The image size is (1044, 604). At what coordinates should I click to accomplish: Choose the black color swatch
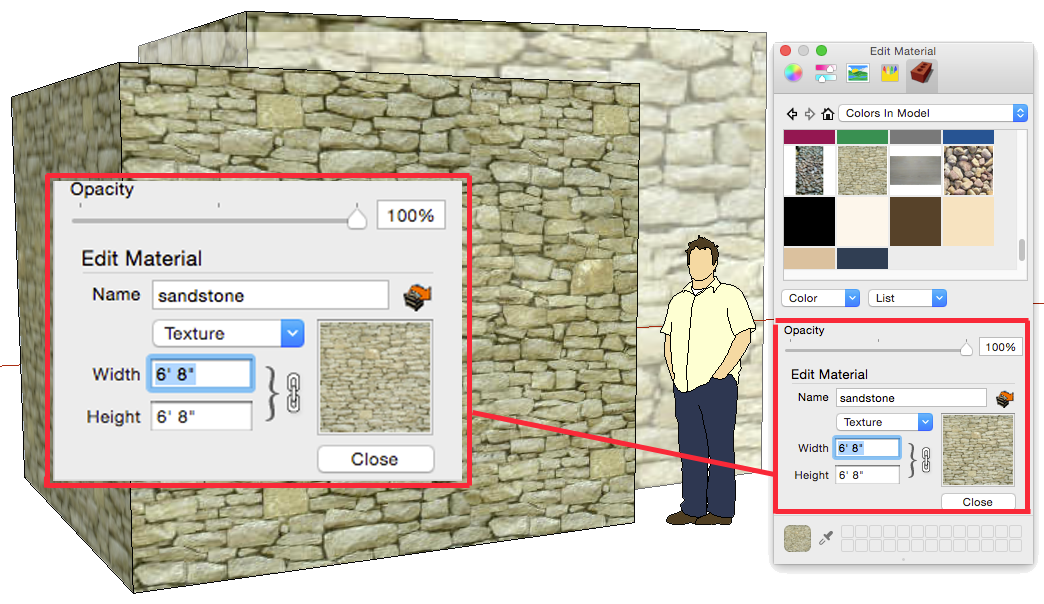pyautogui.click(x=809, y=222)
